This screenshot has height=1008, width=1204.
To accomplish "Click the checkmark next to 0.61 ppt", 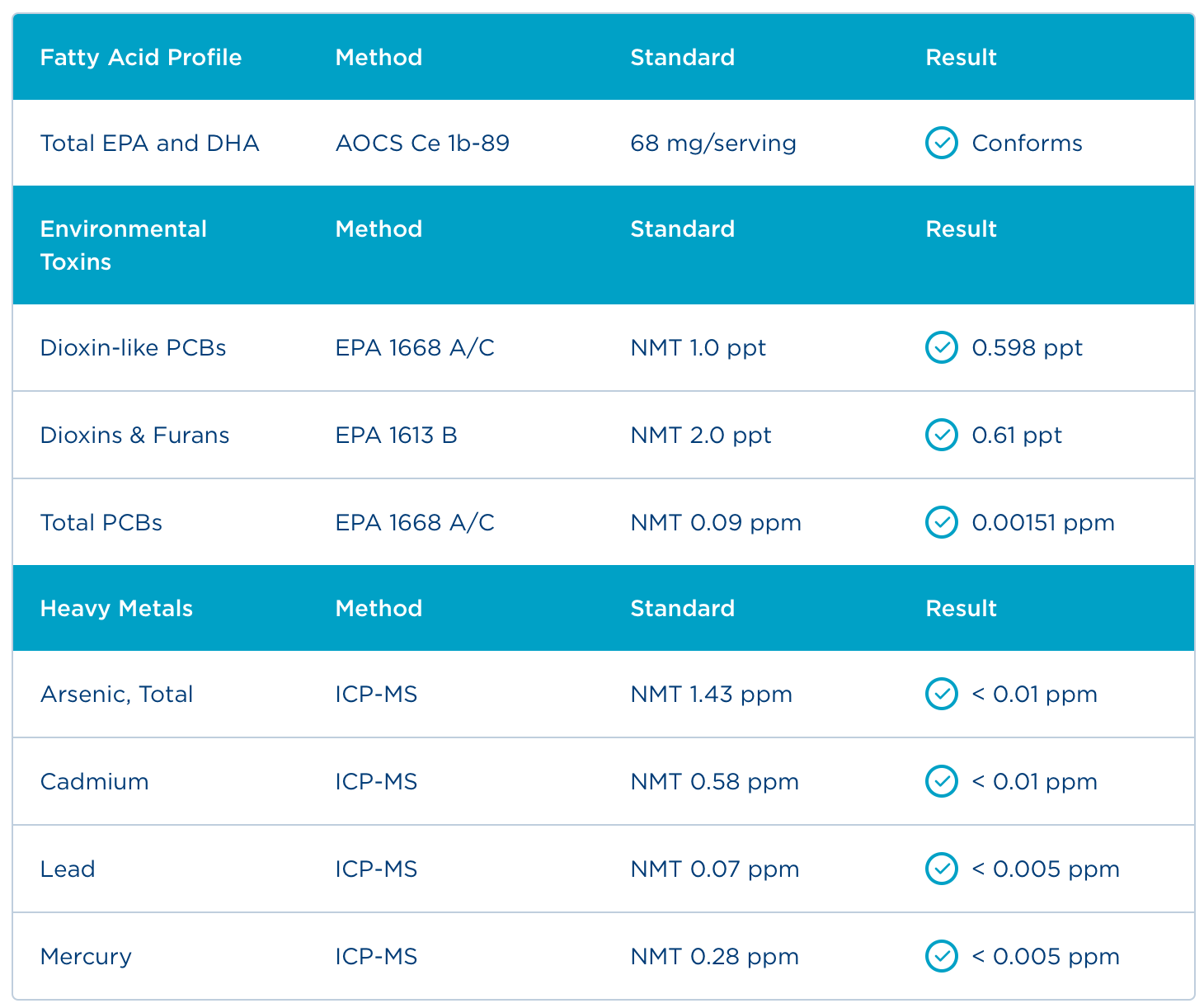I will pyautogui.click(x=941, y=435).
